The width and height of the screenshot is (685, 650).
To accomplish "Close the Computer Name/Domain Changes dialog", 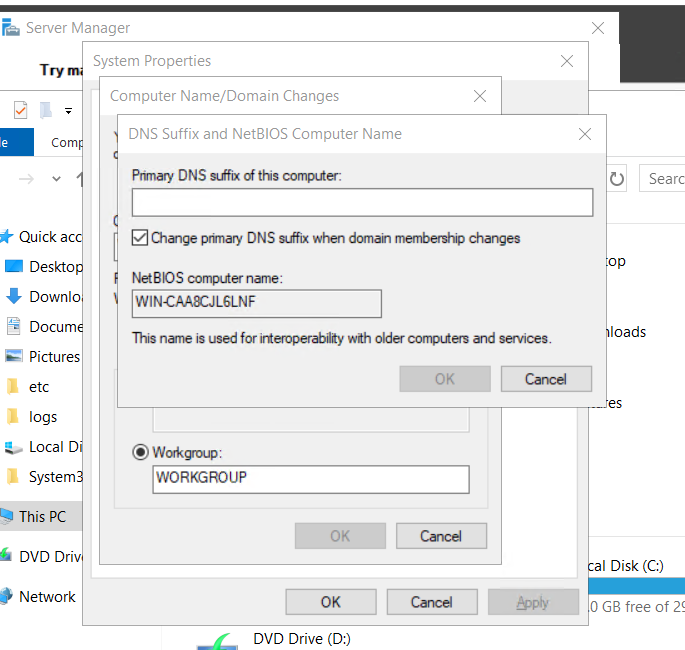I will tap(480, 96).
